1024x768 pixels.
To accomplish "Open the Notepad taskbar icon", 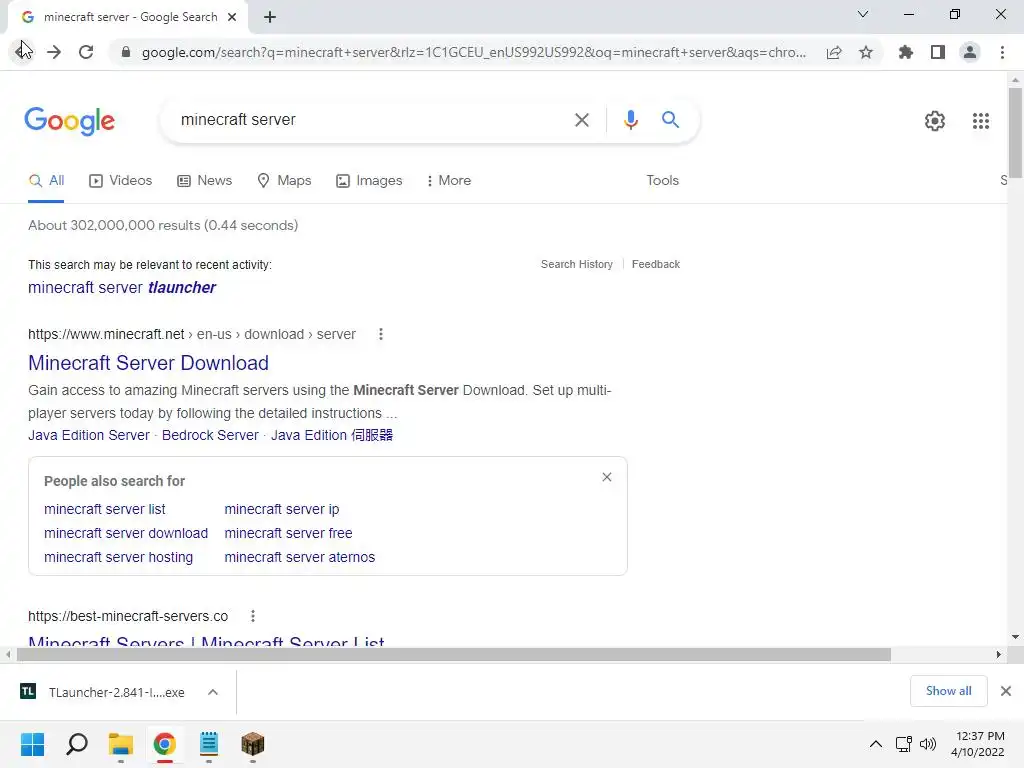I will 209,744.
